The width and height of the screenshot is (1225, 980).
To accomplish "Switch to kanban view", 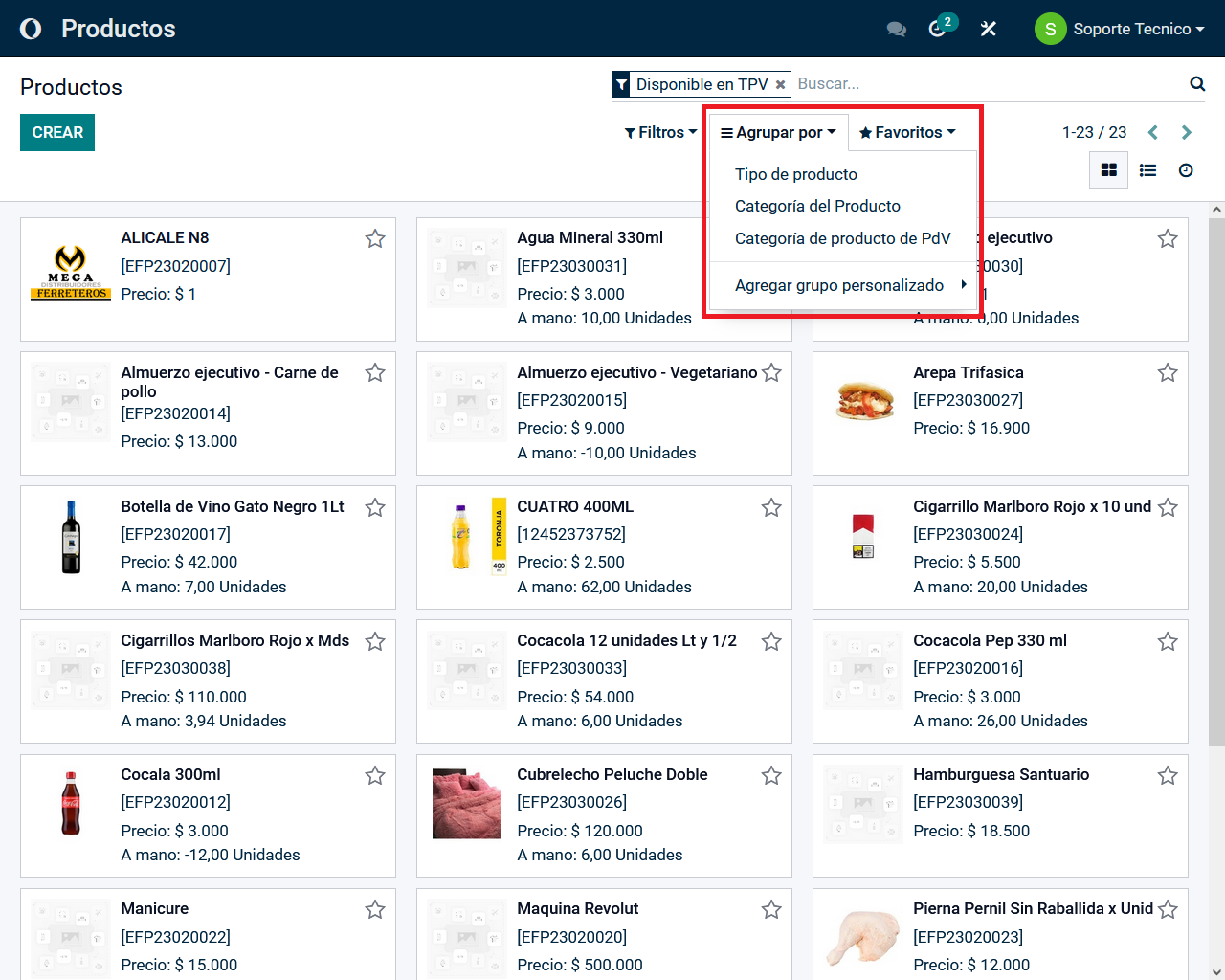I will 1109,170.
